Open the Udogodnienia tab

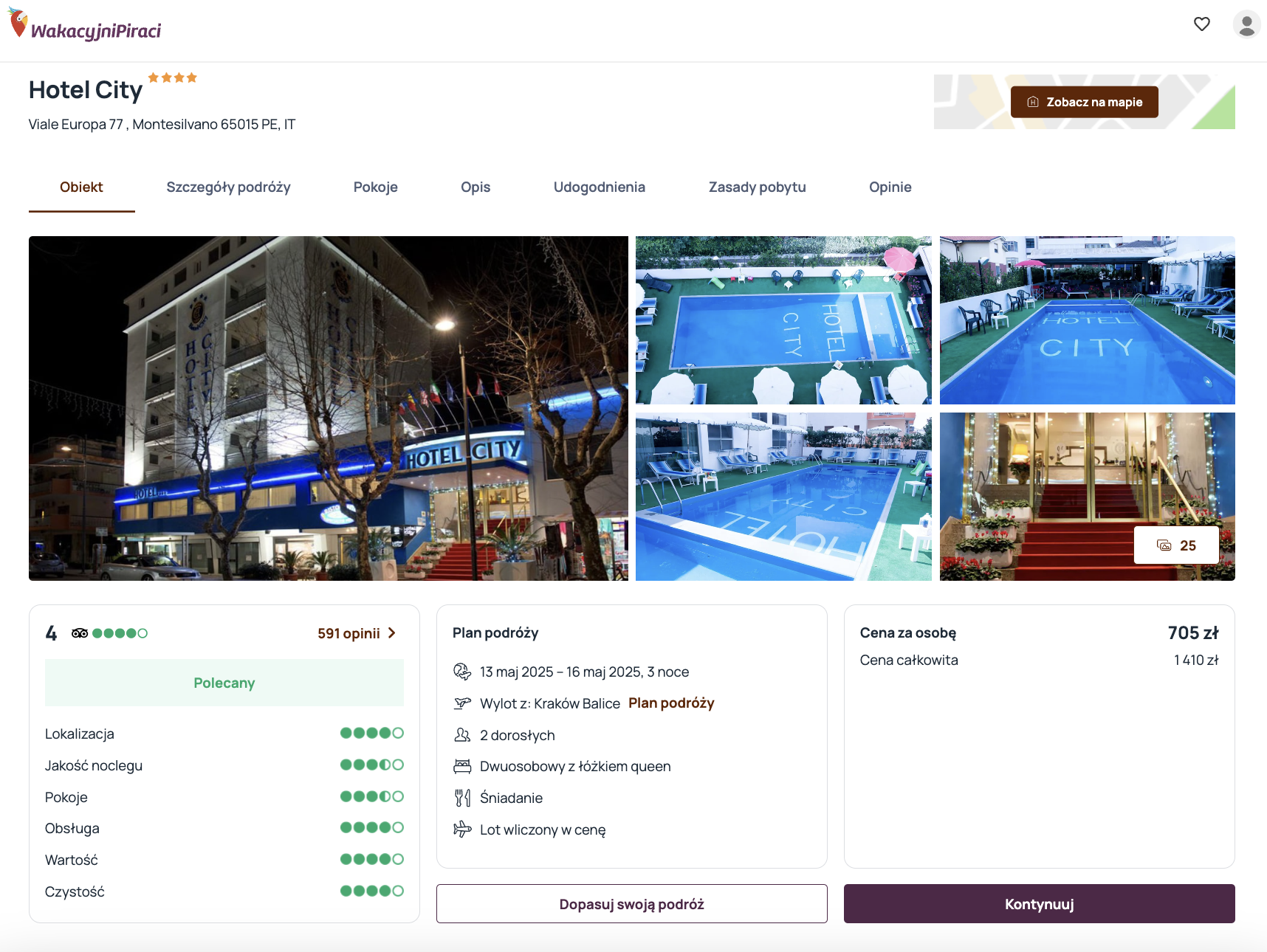click(x=600, y=187)
